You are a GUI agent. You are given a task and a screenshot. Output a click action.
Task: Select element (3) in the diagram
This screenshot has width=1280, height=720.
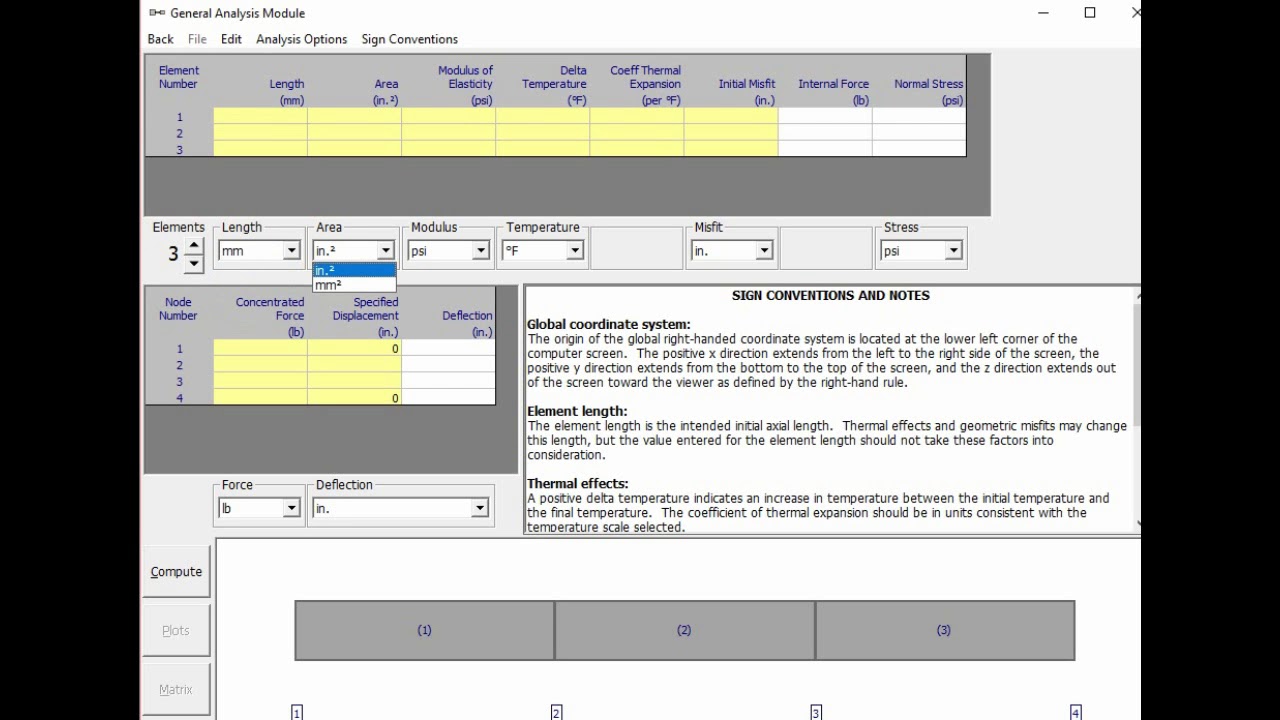coord(944,630)
